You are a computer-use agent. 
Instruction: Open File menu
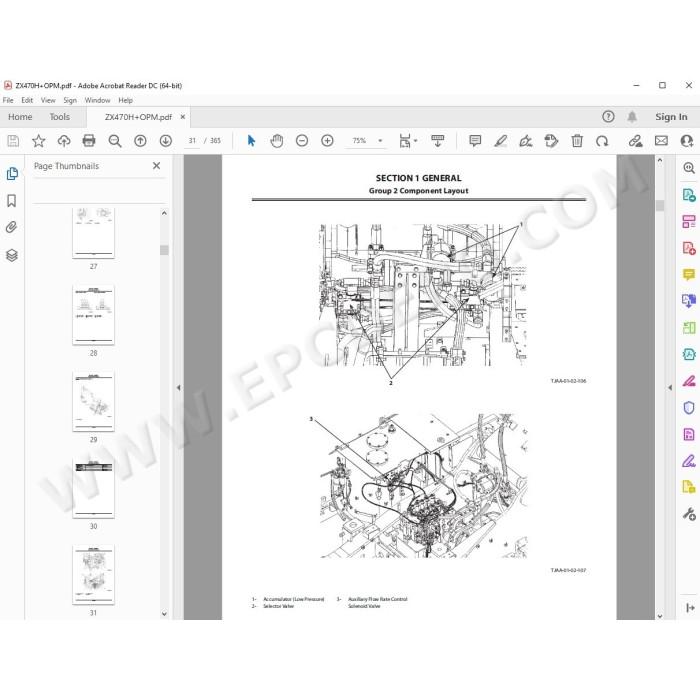(8, 100)
